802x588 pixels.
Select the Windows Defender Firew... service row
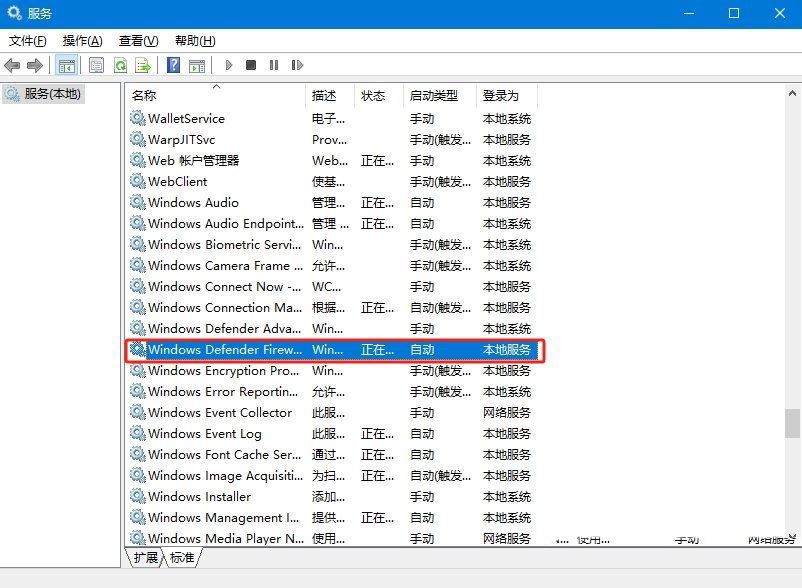[335, 350]
